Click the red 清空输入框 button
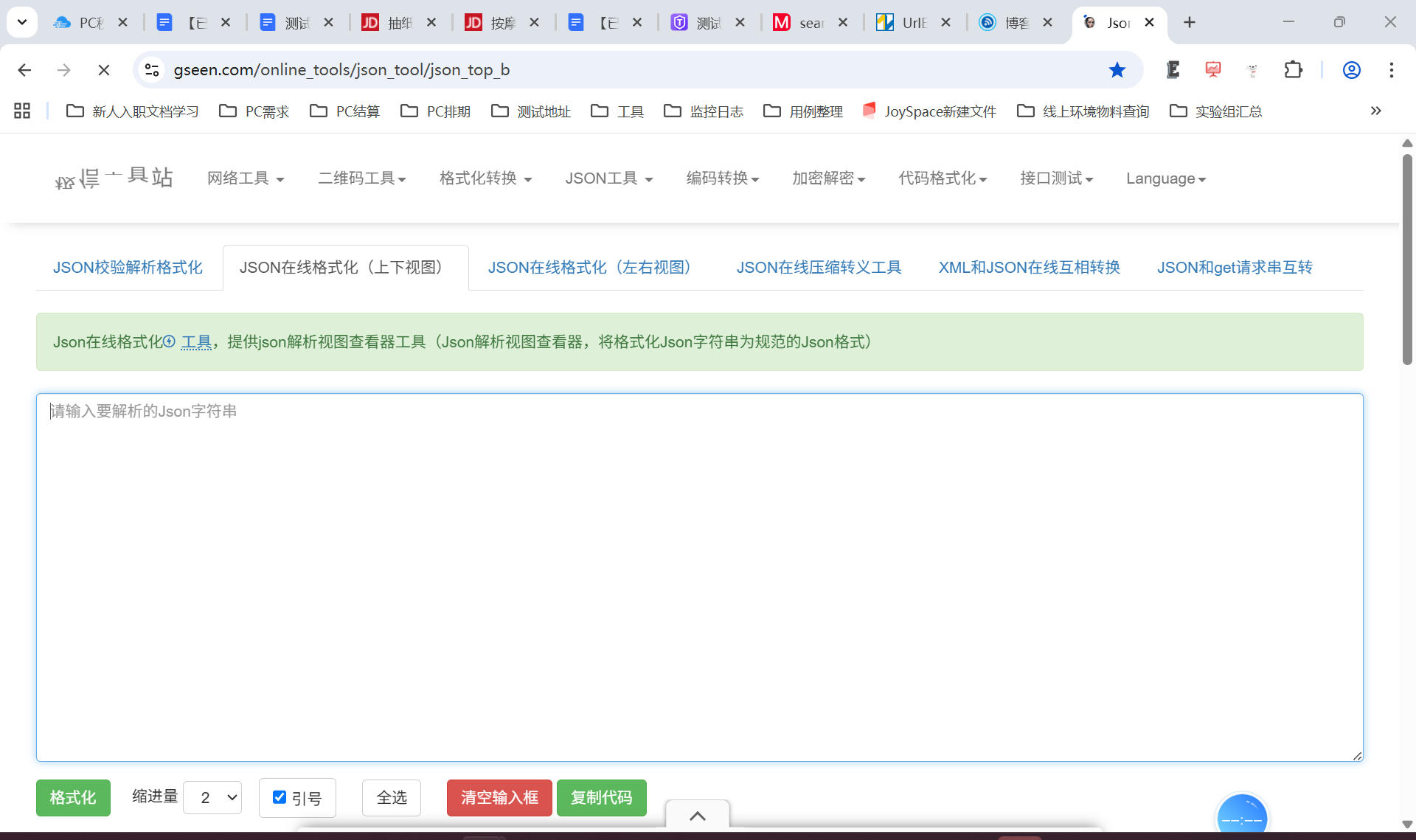Screen dimensions: 1416x840 (x=499, y=798)
